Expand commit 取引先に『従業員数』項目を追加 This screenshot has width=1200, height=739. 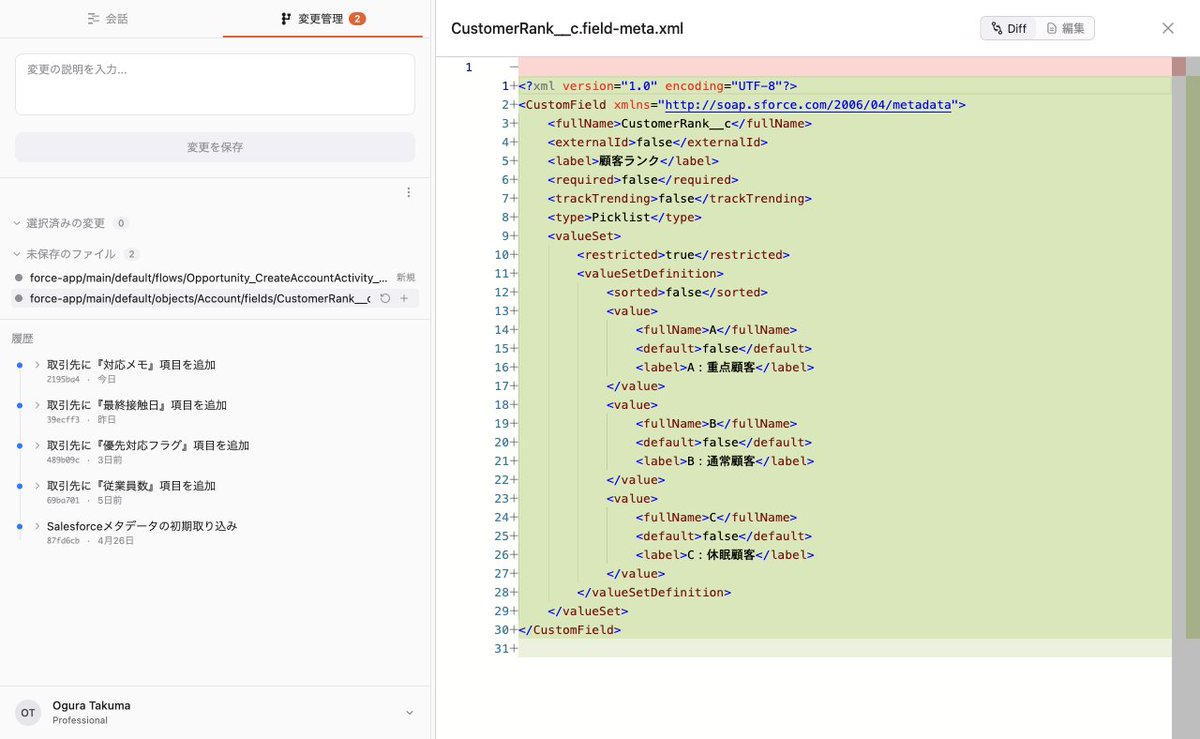coord(37,485)
